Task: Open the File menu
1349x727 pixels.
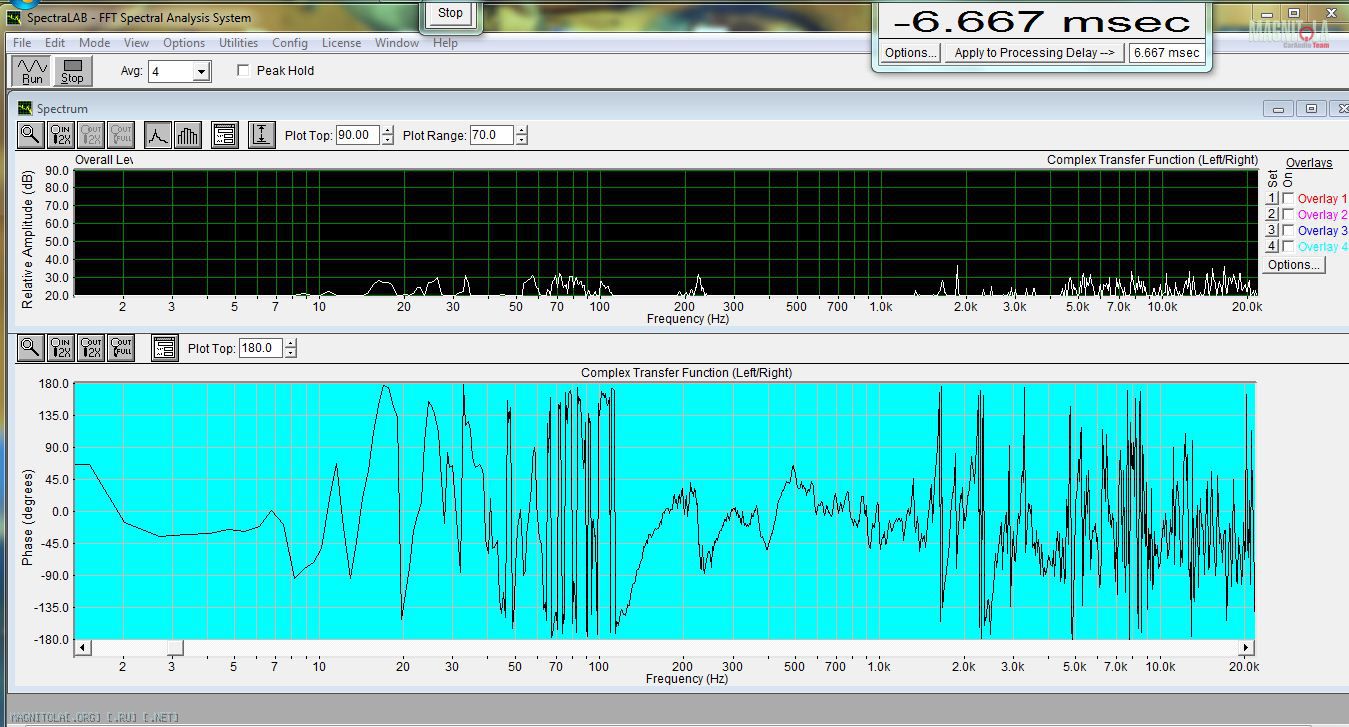Action: tap(22, 43)
